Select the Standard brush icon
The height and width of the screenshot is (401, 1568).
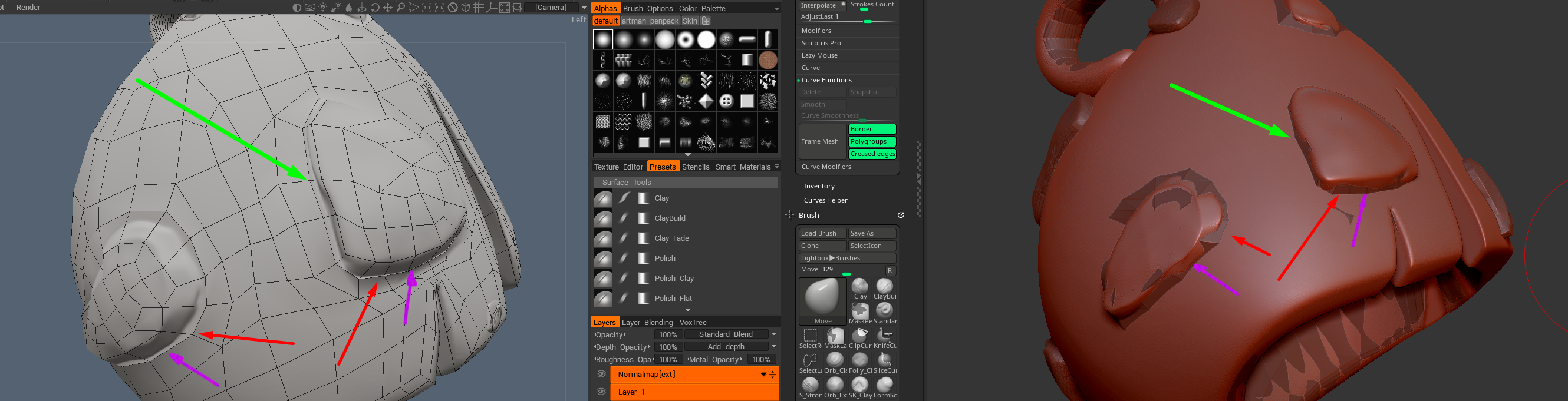click(x=884, y=313)
